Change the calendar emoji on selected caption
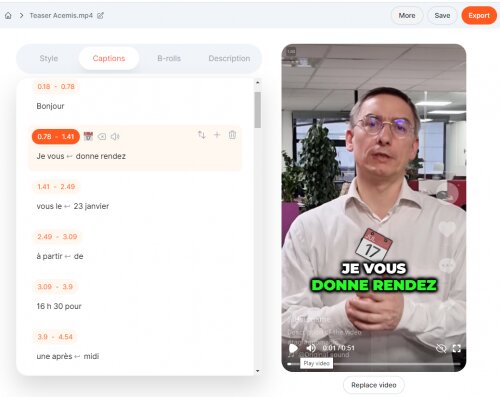This screenshot has height=397, width=500. pos(88,136)
